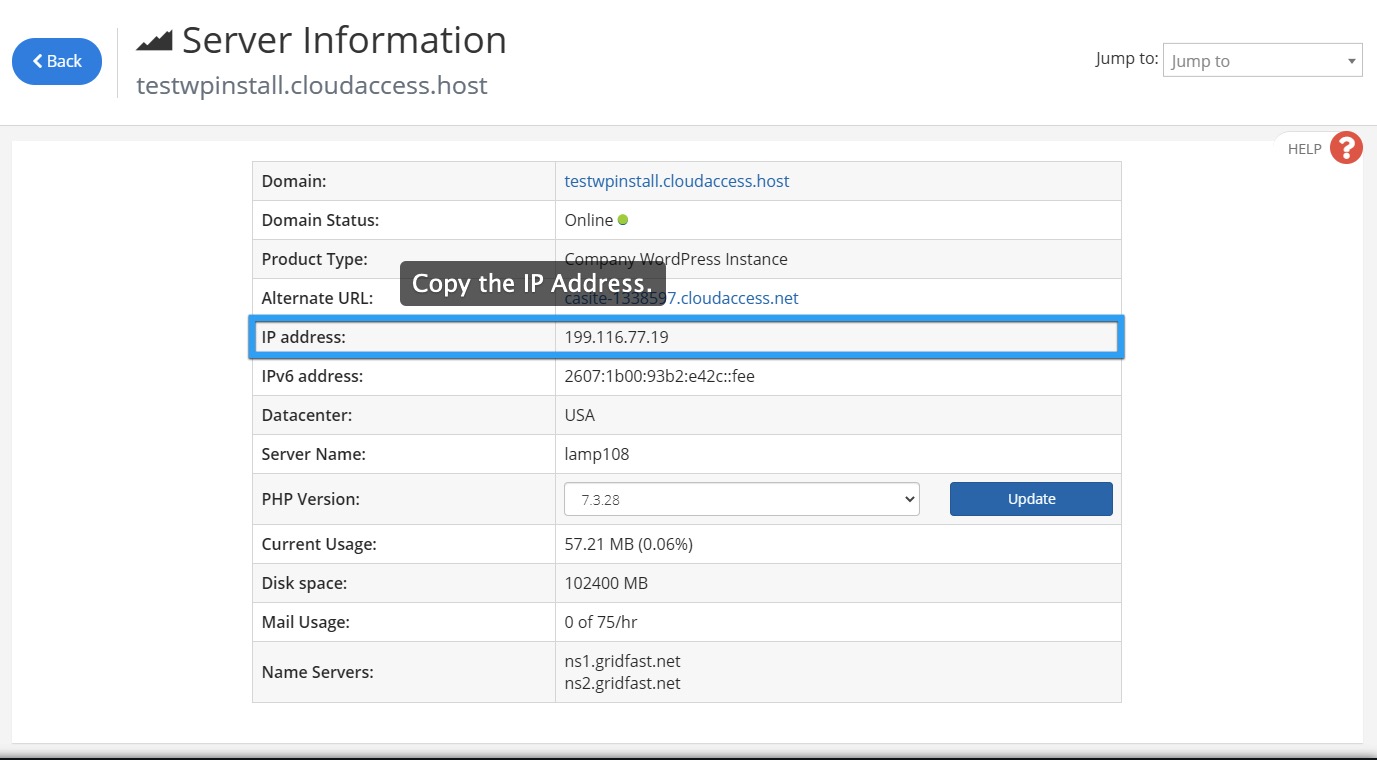
Task: Click the Server Name: label
Action: pos(313,454)
